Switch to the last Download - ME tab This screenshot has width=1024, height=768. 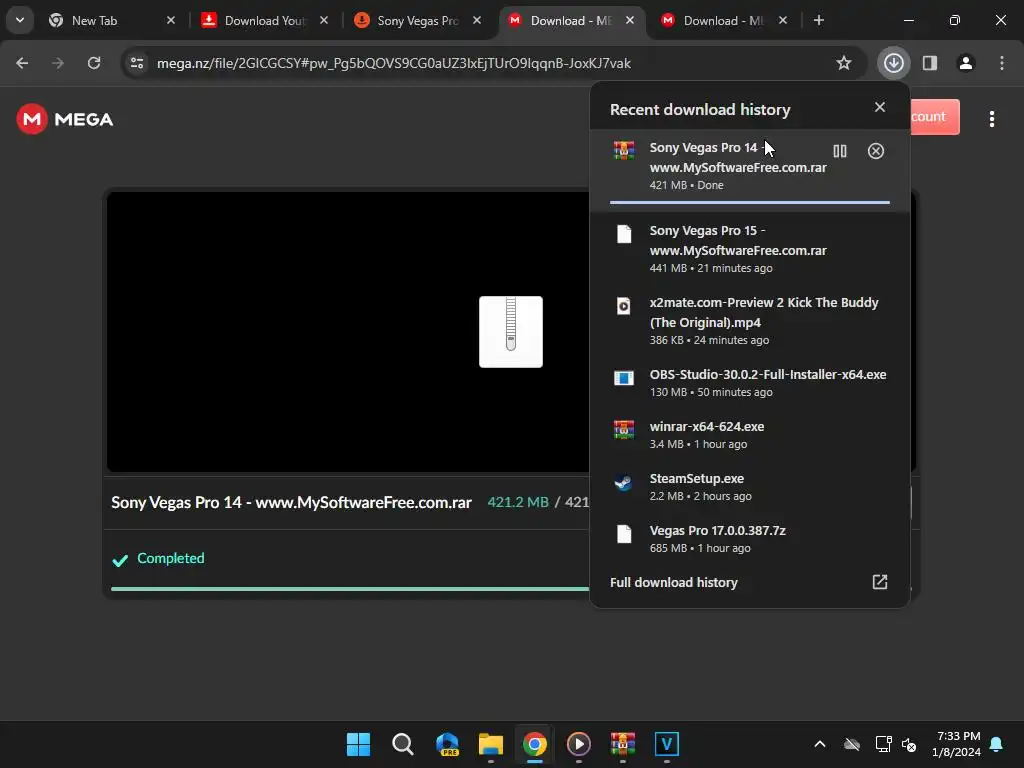click(723, 21)
